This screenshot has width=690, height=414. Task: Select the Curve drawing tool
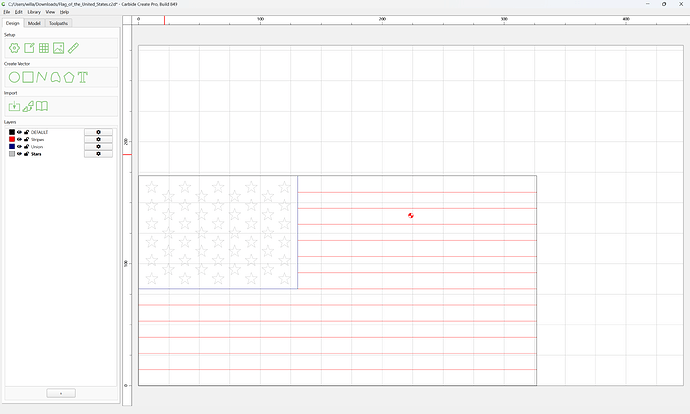pos(55,77)
